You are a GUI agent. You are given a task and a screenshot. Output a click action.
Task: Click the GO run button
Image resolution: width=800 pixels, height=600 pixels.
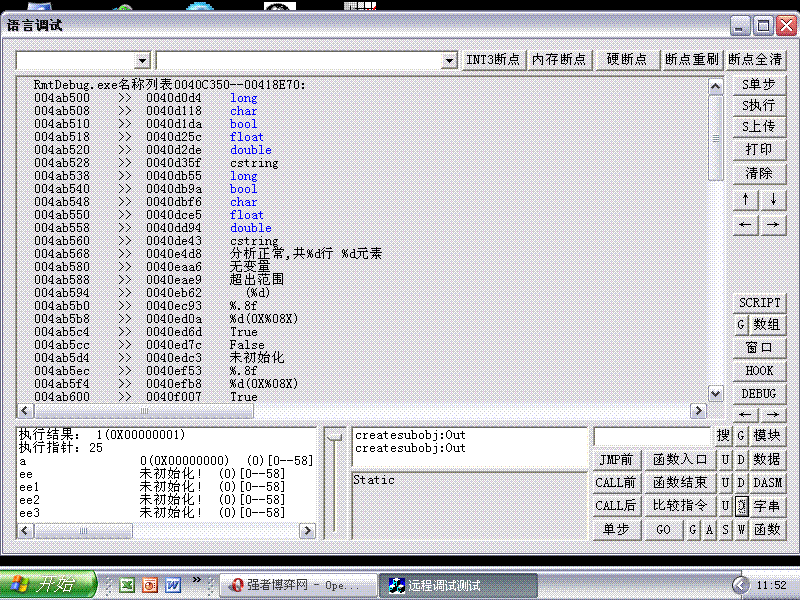point(663,530)
